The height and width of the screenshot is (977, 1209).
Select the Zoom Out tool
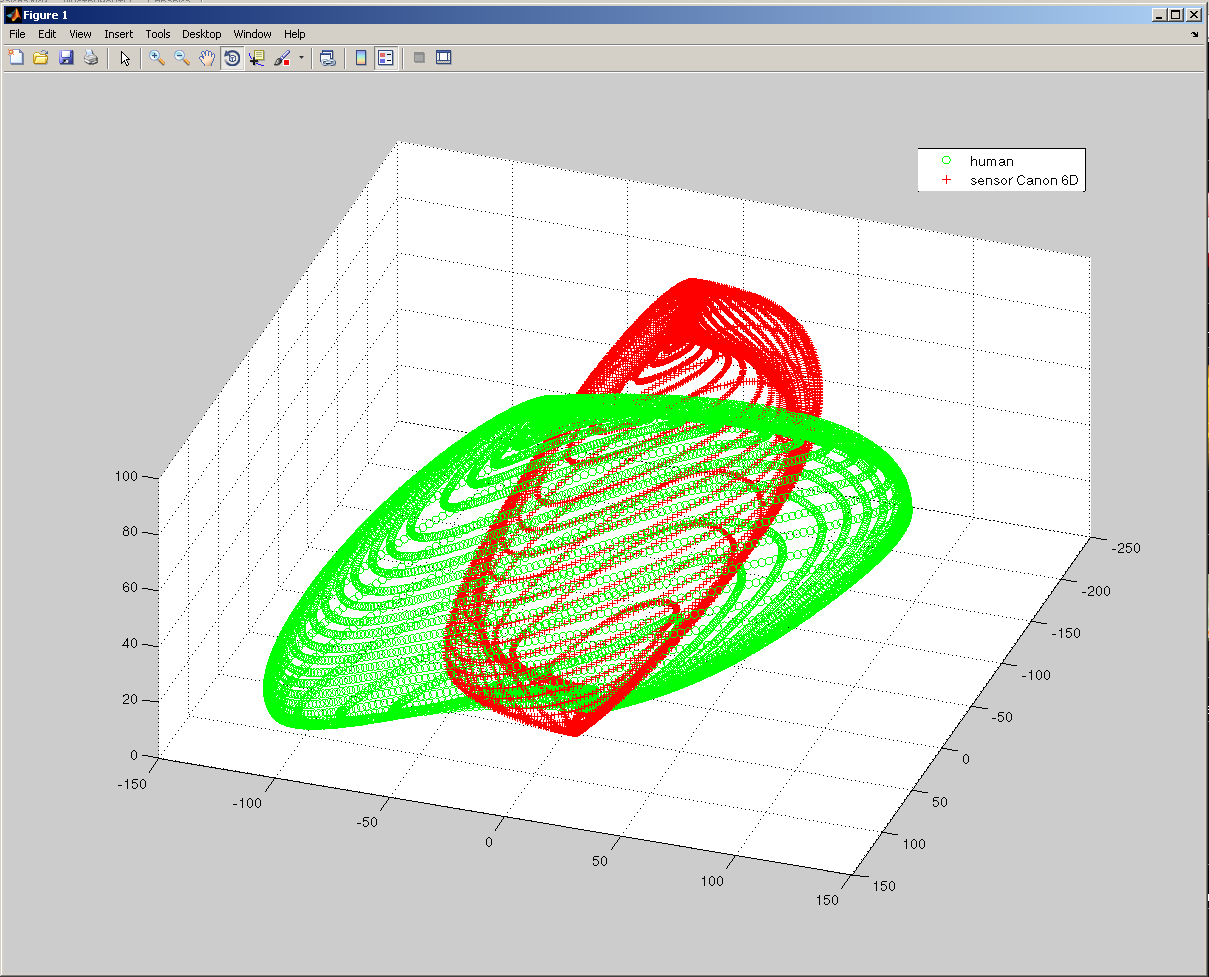(182, 58)
